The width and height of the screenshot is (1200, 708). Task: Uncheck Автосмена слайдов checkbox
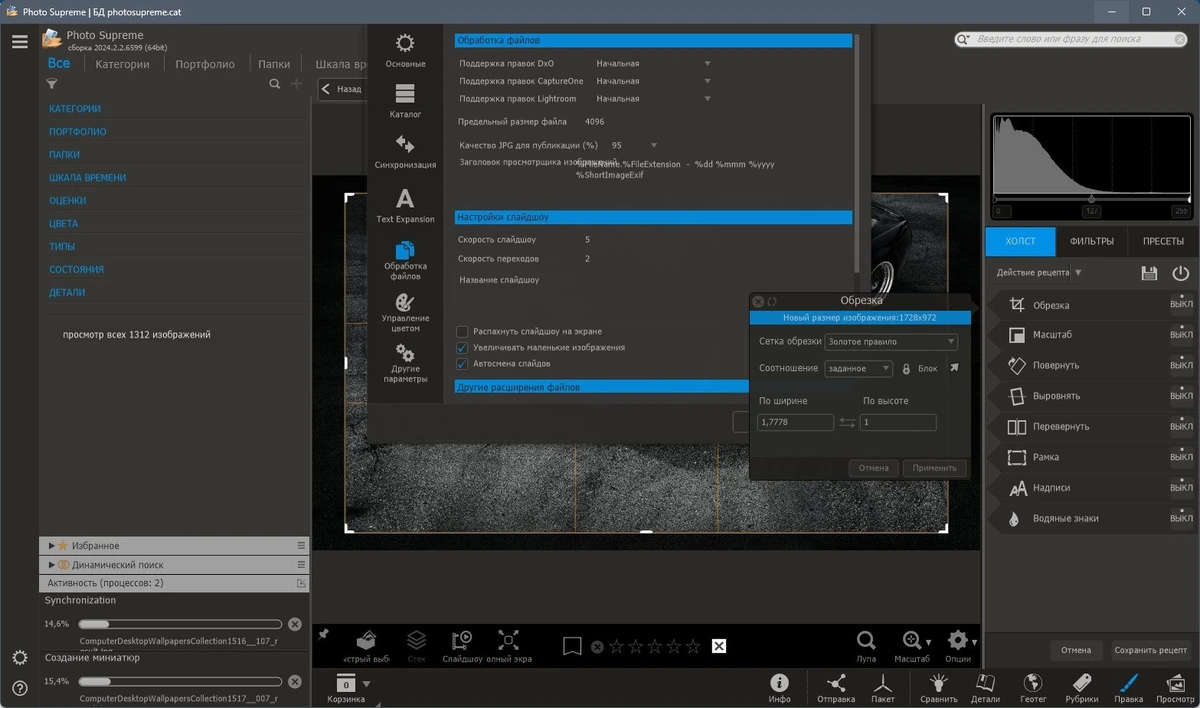pyautogui.click(x=462, y=364)
